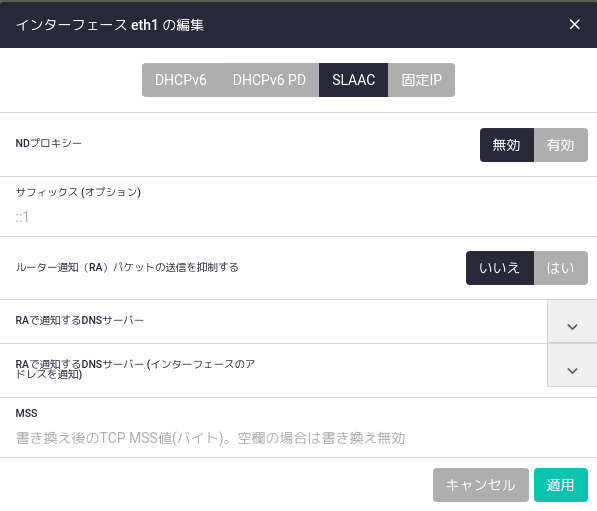Click the MSS field label
The image size is (597, 511).
(26, 413)
